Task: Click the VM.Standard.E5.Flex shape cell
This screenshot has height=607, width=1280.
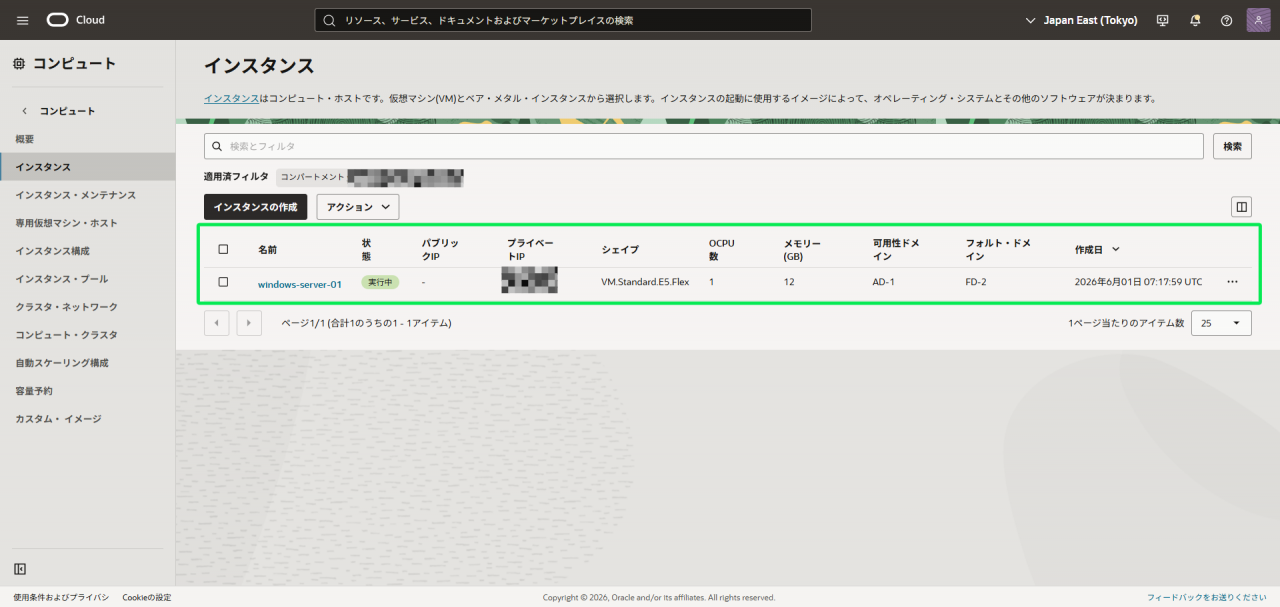Action: click(645, 282)
